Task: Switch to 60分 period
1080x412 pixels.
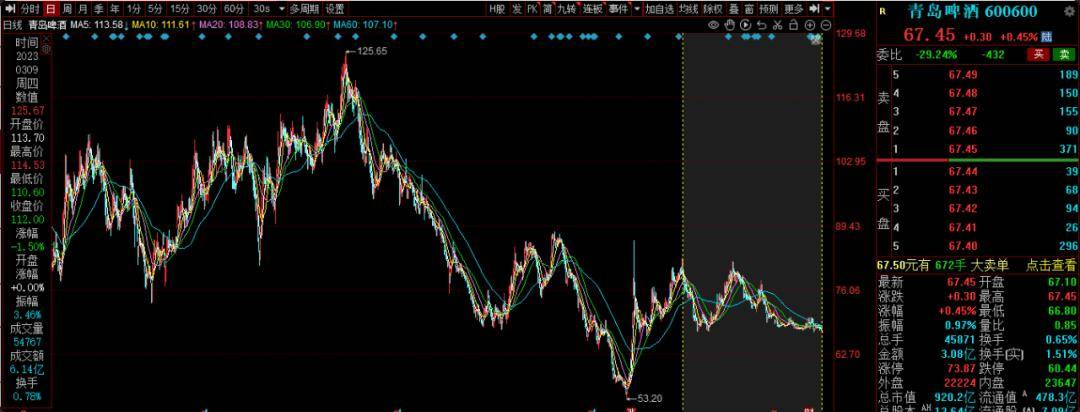Action: pyautogui.click(x=234, y=9)
